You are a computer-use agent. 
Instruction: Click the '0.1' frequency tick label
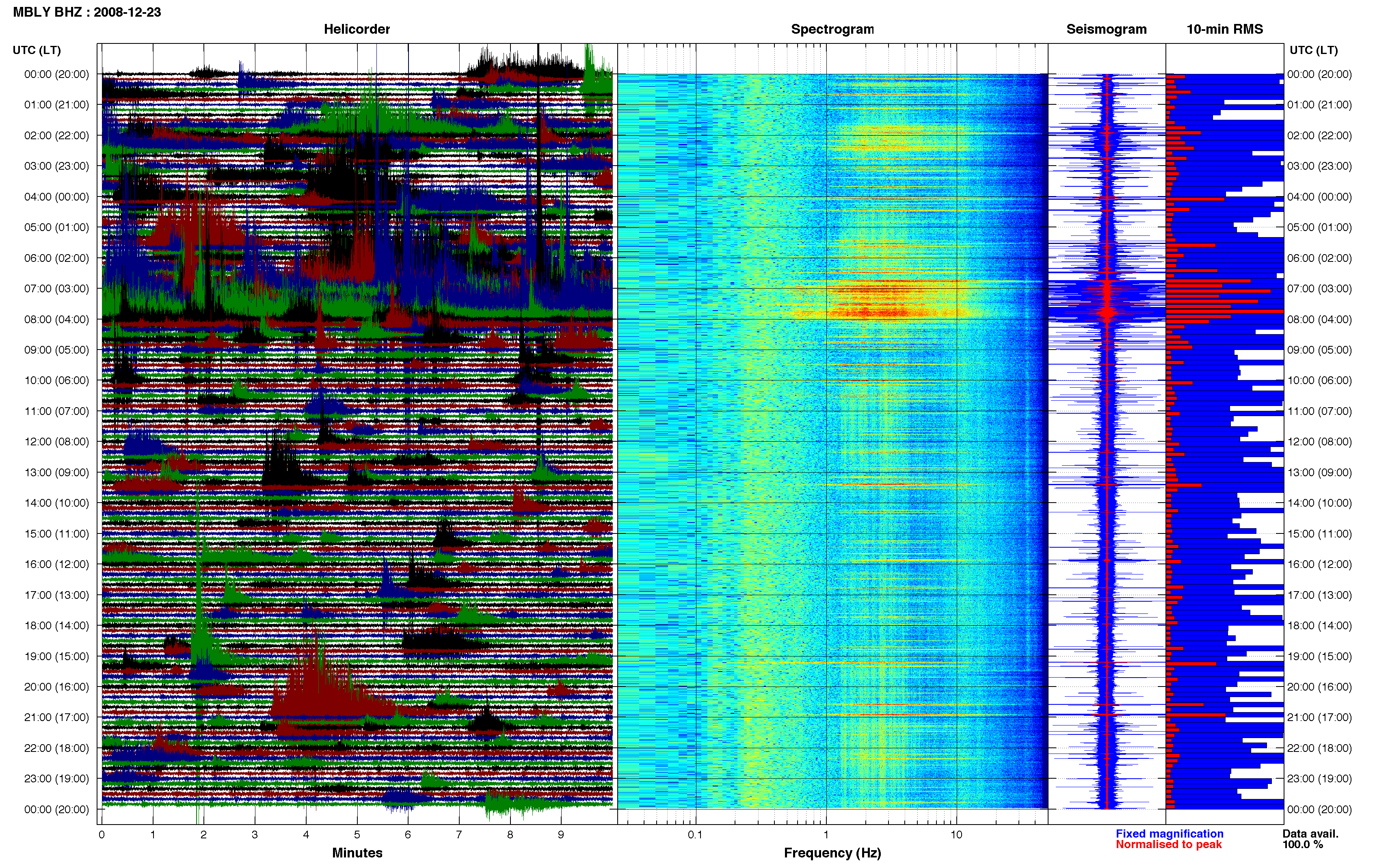click(x=694, y=835)
